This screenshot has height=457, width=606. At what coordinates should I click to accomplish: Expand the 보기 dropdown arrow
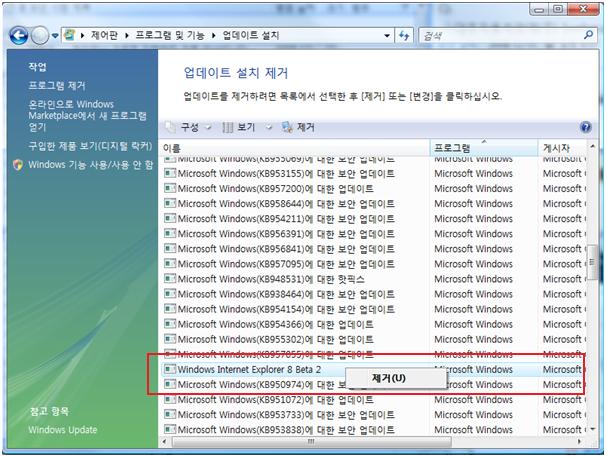pyautogui.click(x=269, y=127)
